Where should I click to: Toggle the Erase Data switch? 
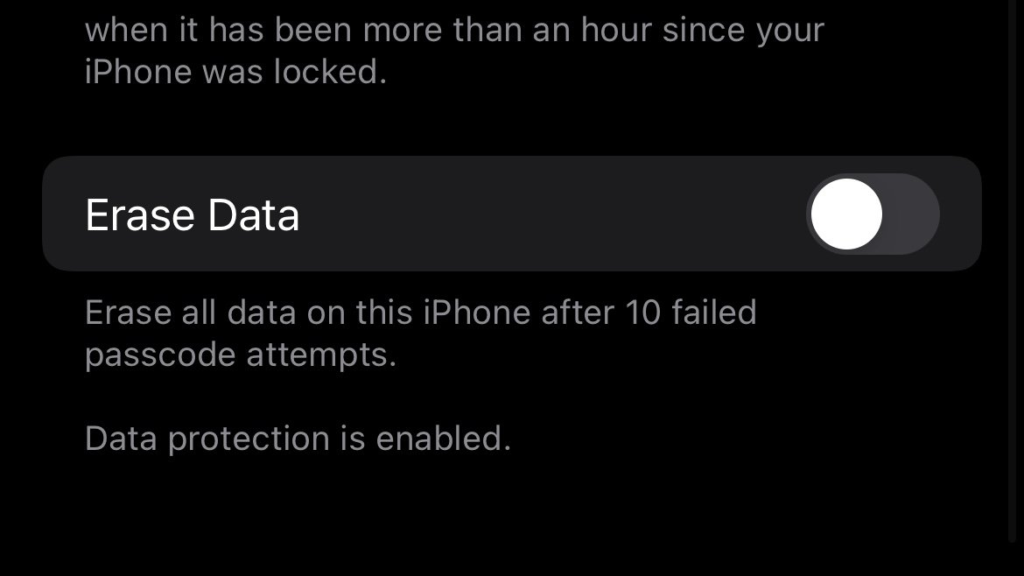click(873, 214)
